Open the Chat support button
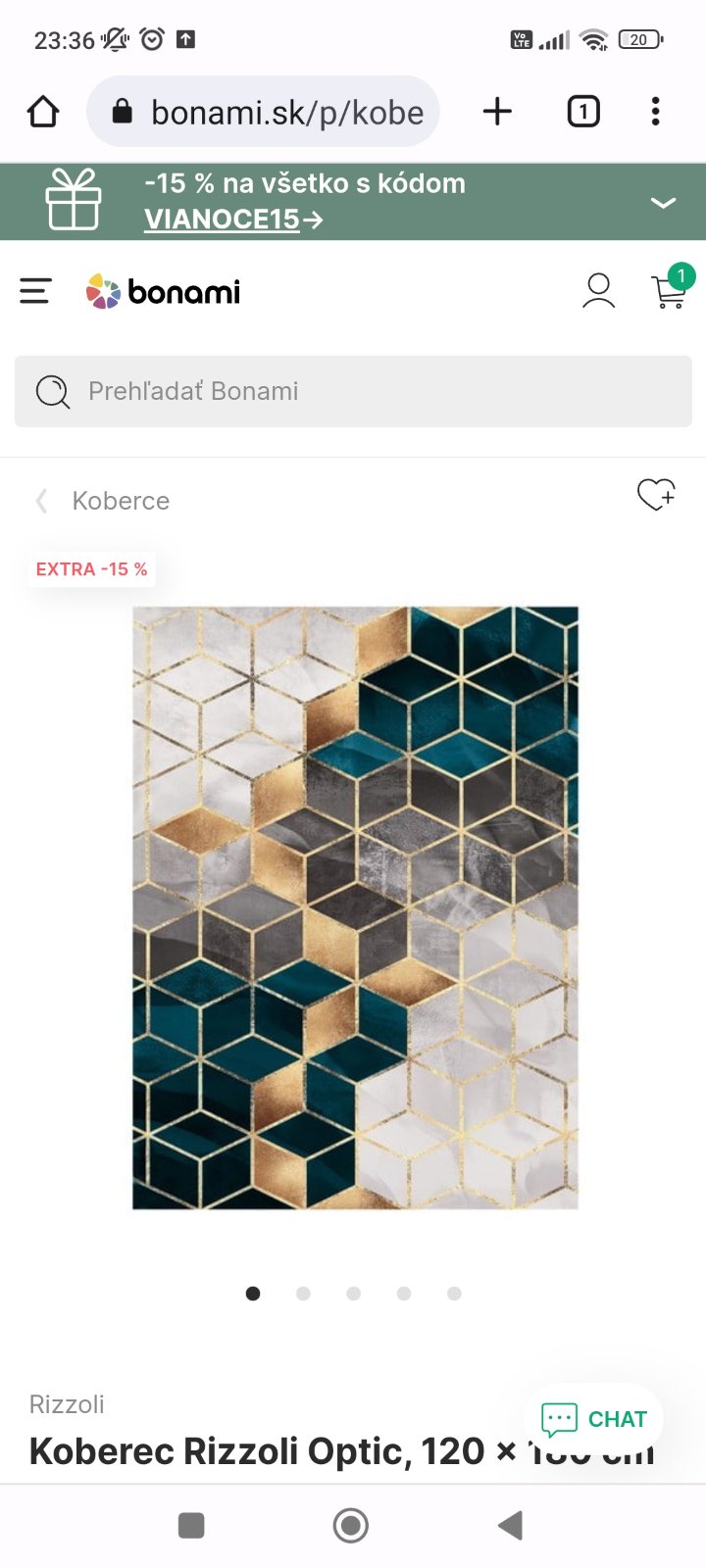Image resolution: width=706 pixels, height=1568 pixels. click(593, 1419)
